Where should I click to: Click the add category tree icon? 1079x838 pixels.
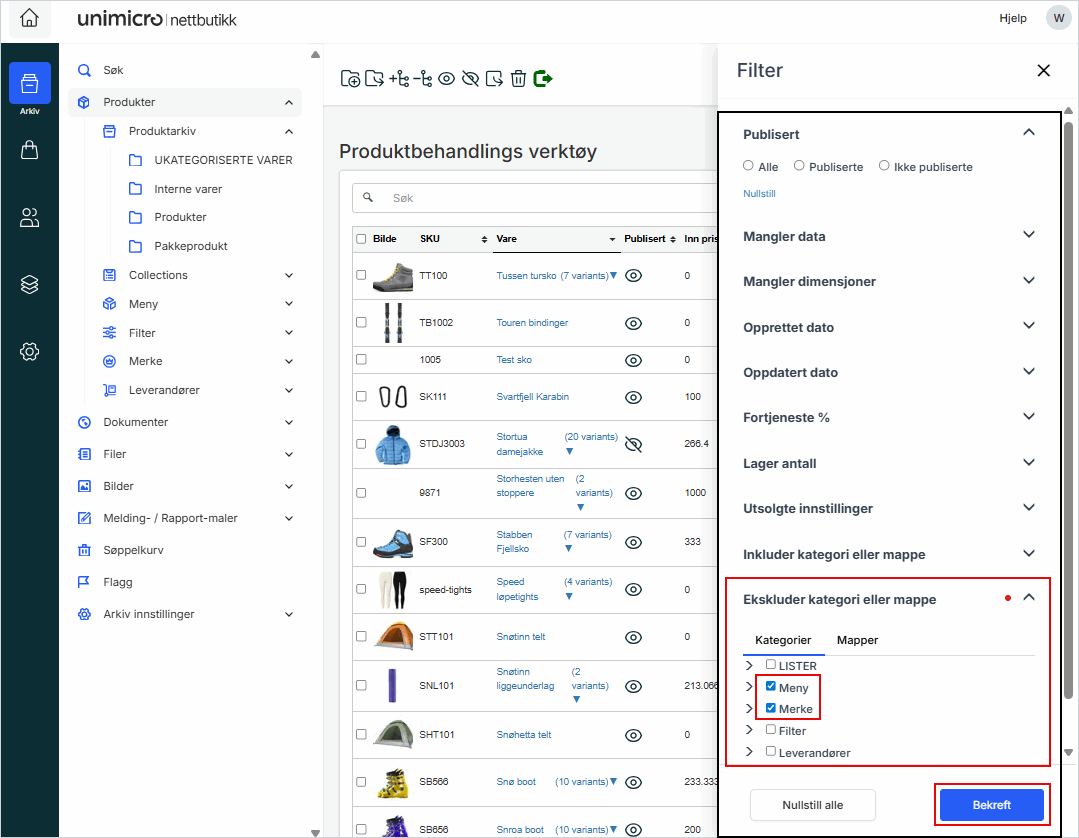tap(399, 79)
